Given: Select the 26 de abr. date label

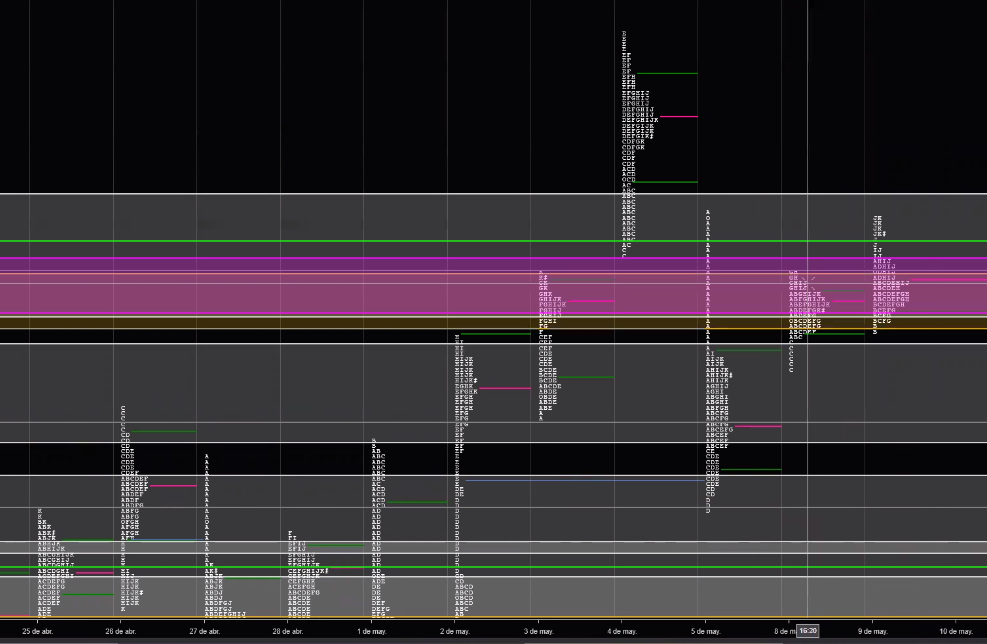Looking at the screenshot, I should (x=121, y=631).
